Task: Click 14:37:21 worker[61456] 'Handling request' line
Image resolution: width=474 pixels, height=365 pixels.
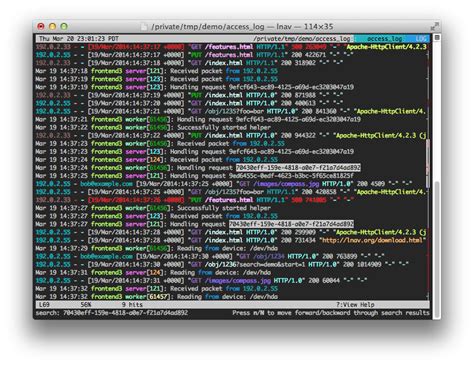Action: (x=198, y=119)
